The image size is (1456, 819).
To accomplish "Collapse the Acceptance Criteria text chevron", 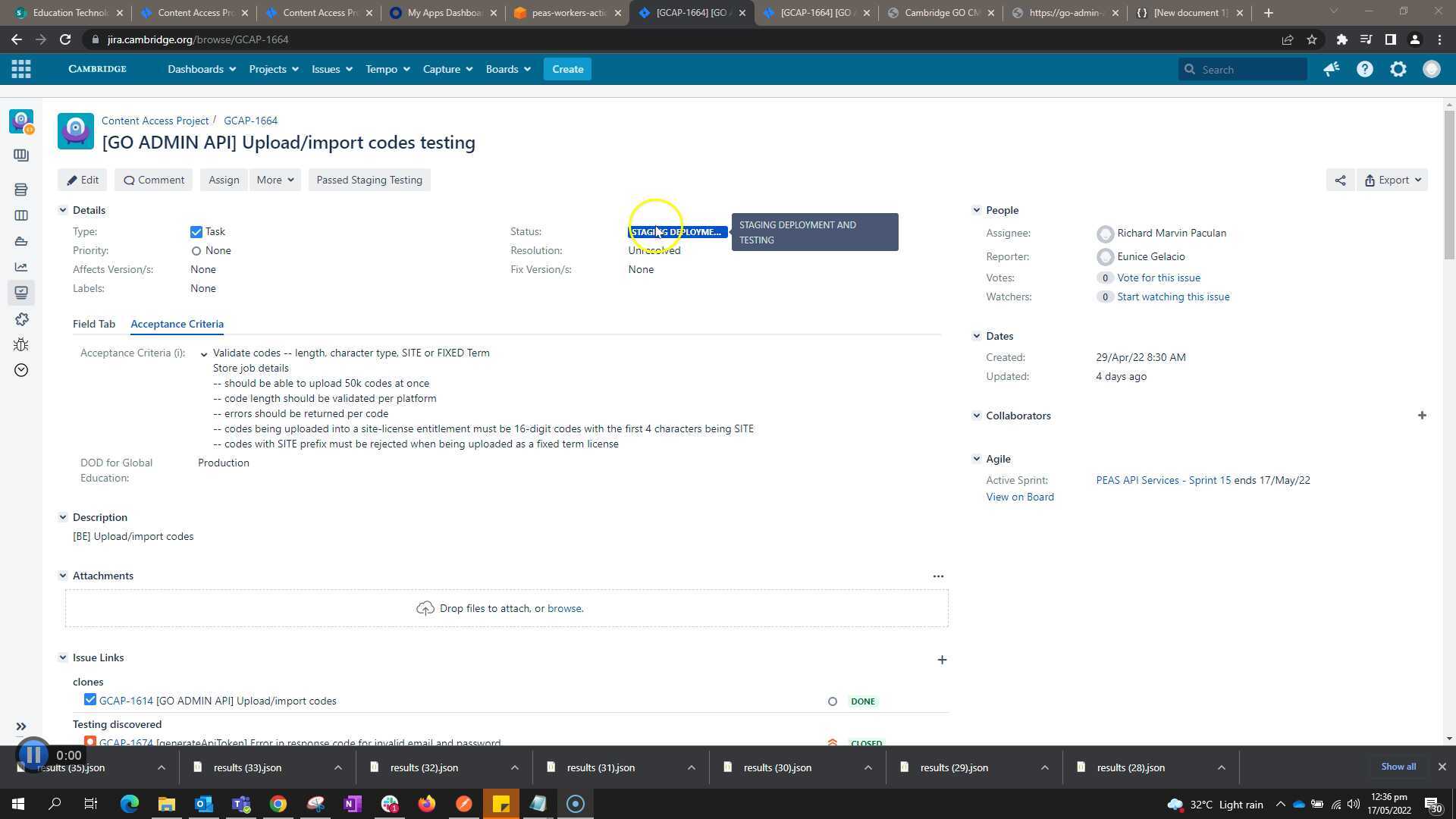I will (204, 354).
